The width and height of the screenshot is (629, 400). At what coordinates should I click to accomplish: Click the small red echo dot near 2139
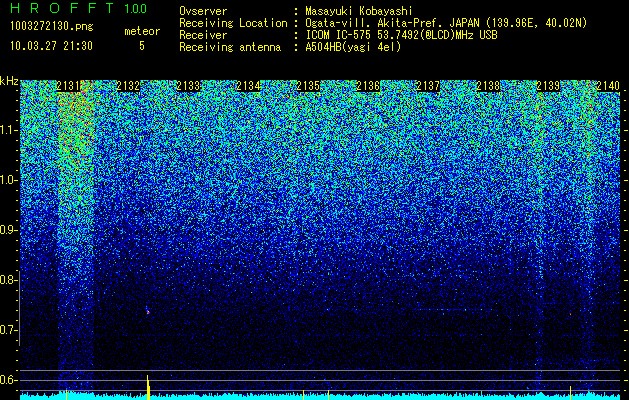[570, 314]
